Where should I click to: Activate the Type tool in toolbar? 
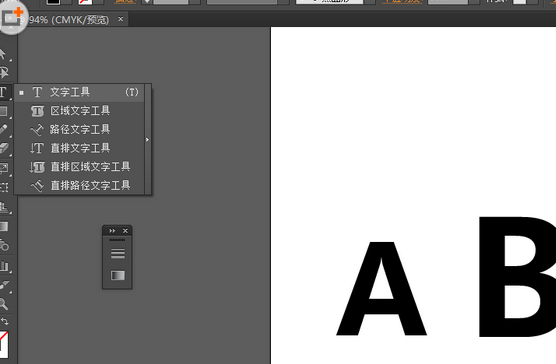pyautogui.click(x=4, y=93)
